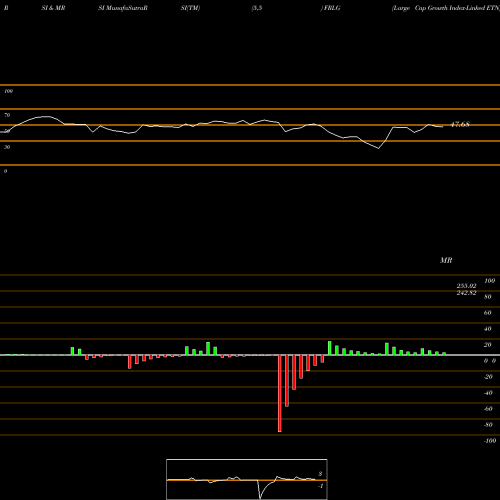Viewport: 500px width, 500px height.
Task: Select the 'SI MunafaSutraR' header text
Action: coord(123,8)
